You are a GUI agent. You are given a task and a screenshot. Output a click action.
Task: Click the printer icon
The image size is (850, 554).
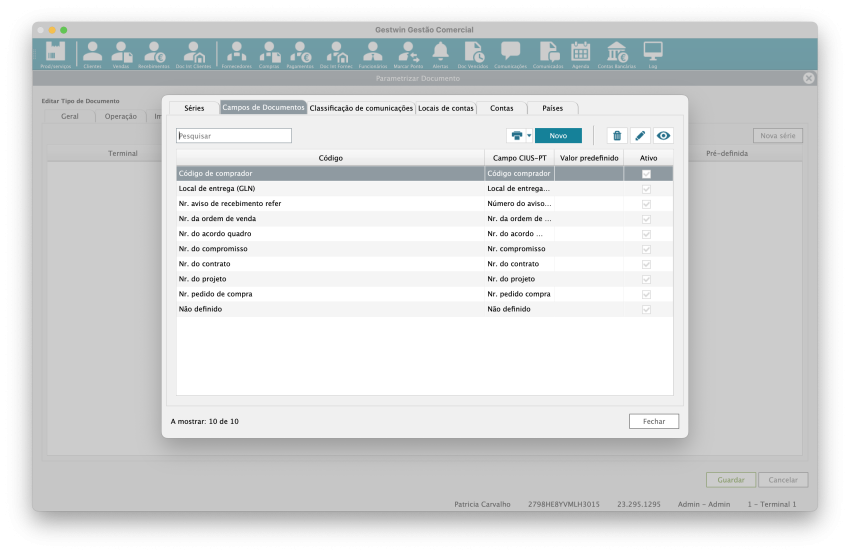pyautogui.click(x=517, y=136)
